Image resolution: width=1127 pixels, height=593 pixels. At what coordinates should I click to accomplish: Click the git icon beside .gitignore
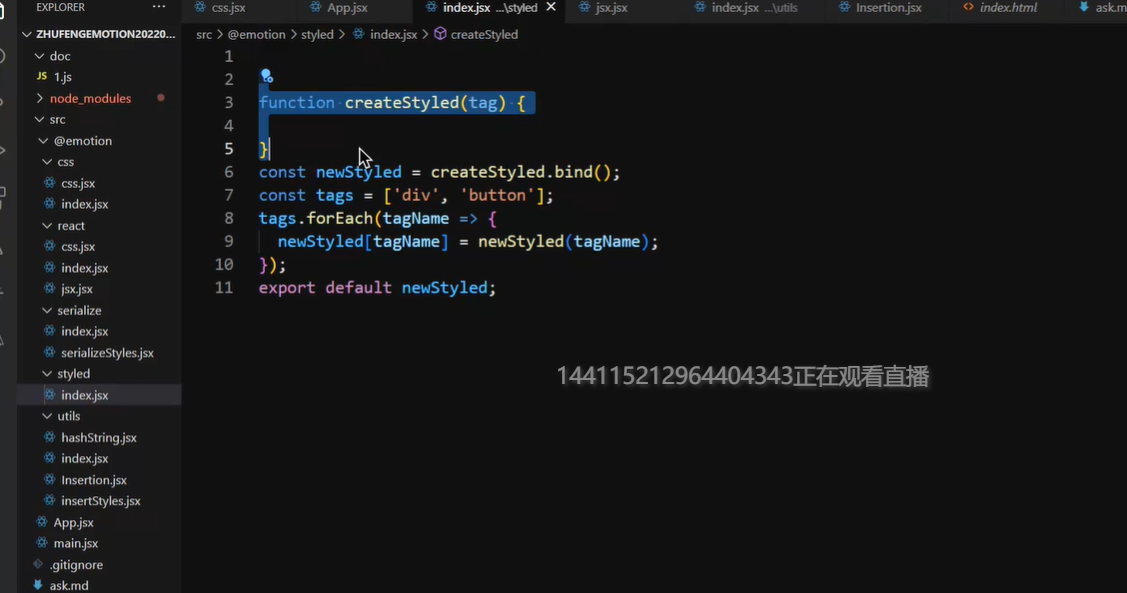(40, 564)
